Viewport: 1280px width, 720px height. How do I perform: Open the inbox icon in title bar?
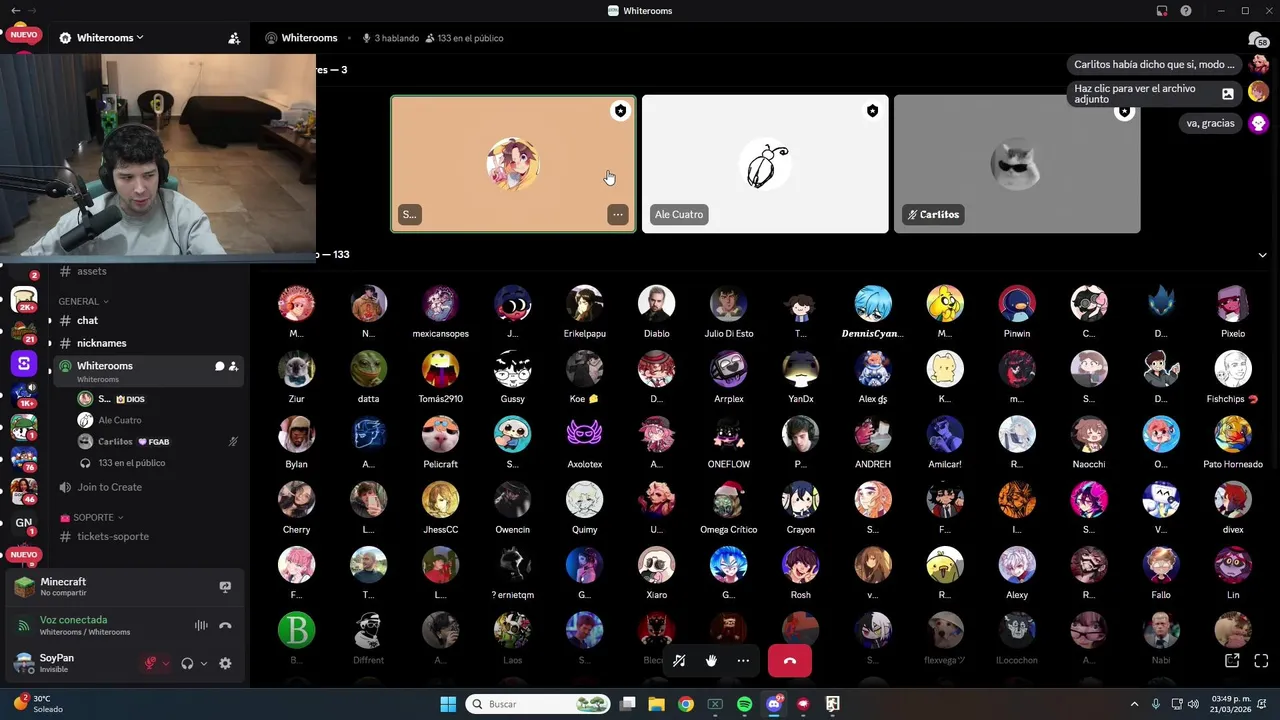(1162, 10)
